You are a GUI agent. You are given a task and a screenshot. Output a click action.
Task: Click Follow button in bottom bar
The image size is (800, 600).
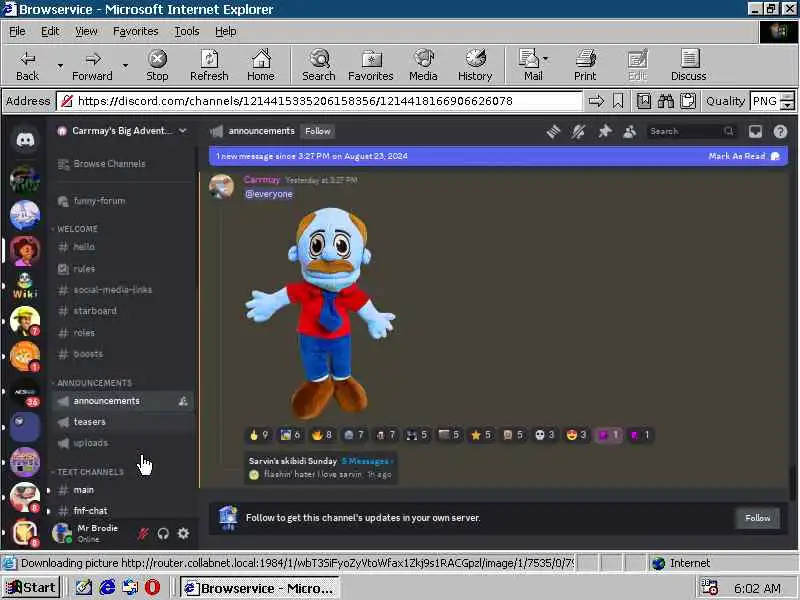758,518
